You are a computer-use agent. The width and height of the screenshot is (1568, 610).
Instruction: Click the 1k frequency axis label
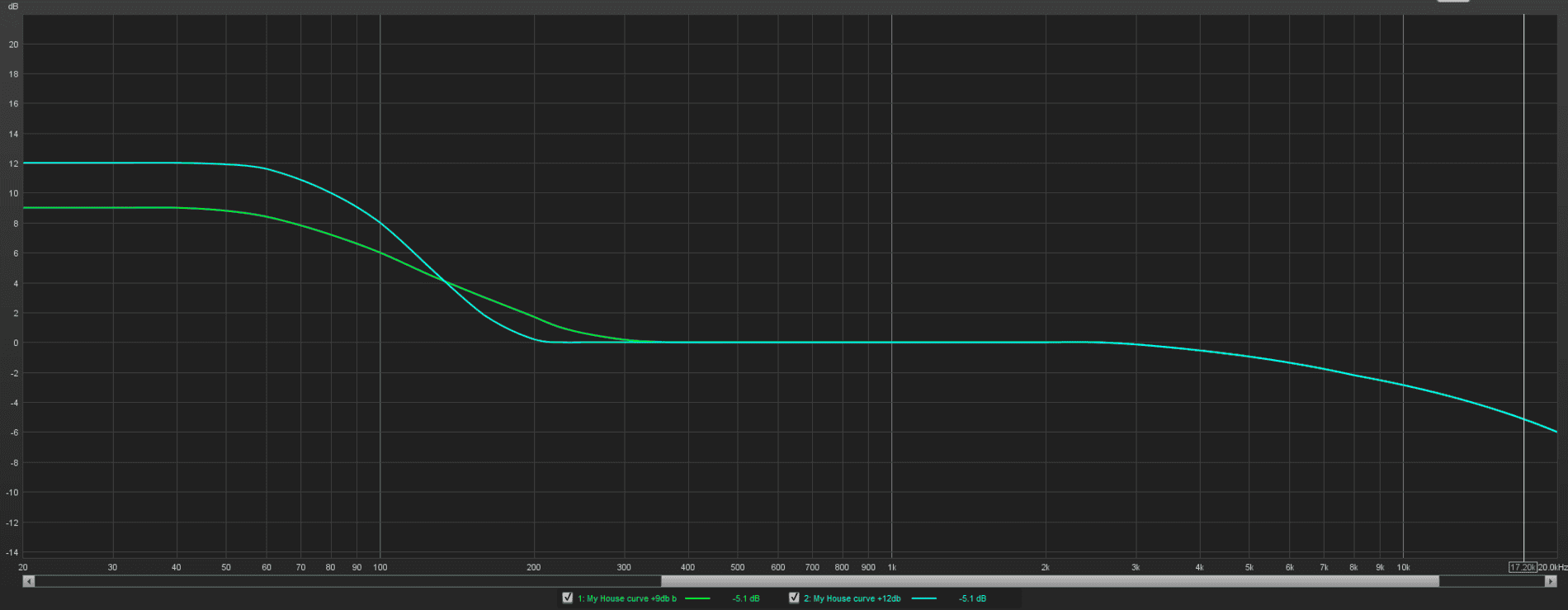(891, 567)
